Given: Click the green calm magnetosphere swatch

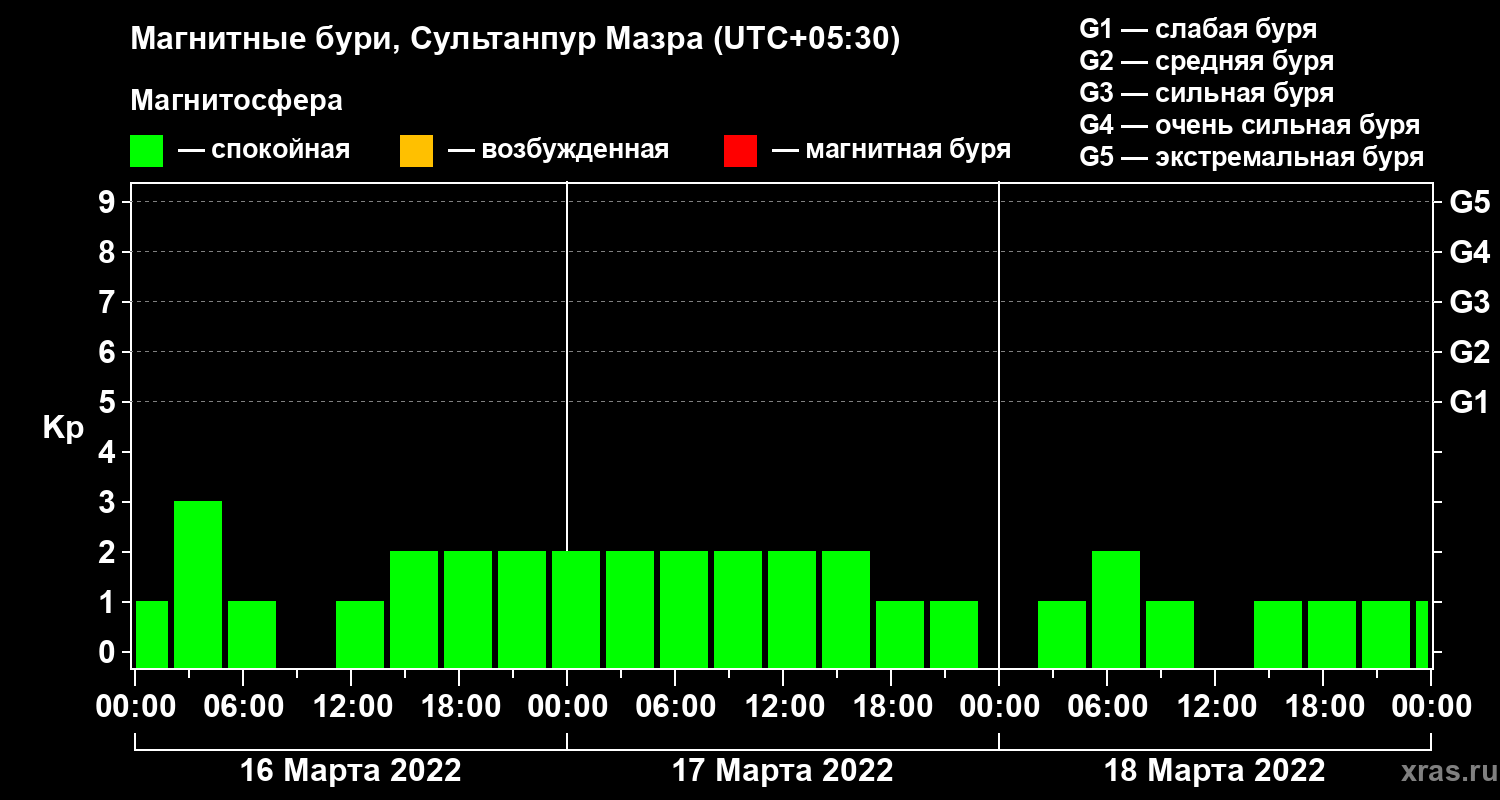Looking at the screenshot, I should click(x=146, y=151).
